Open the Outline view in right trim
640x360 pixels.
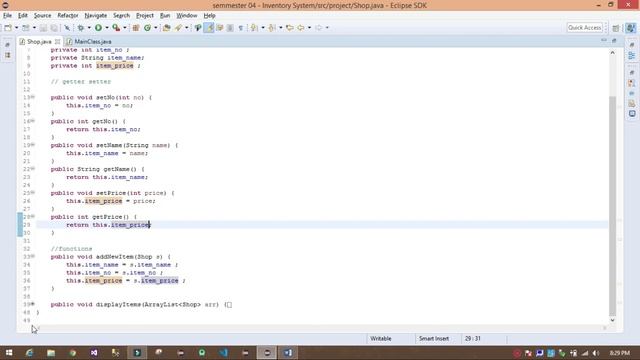coord(632,56)
